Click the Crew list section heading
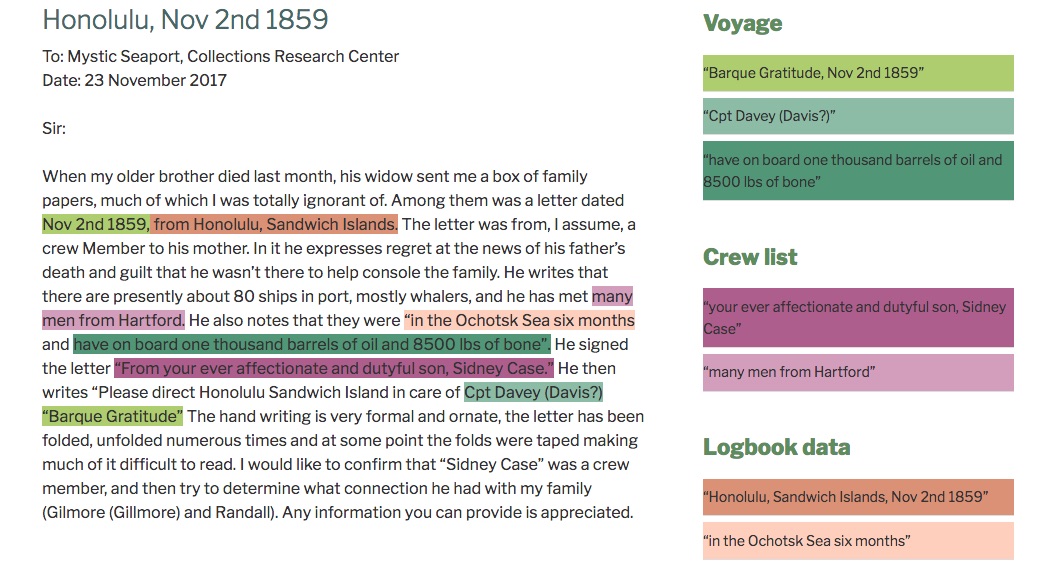1058x576 pixels. (x=750, y=257)
